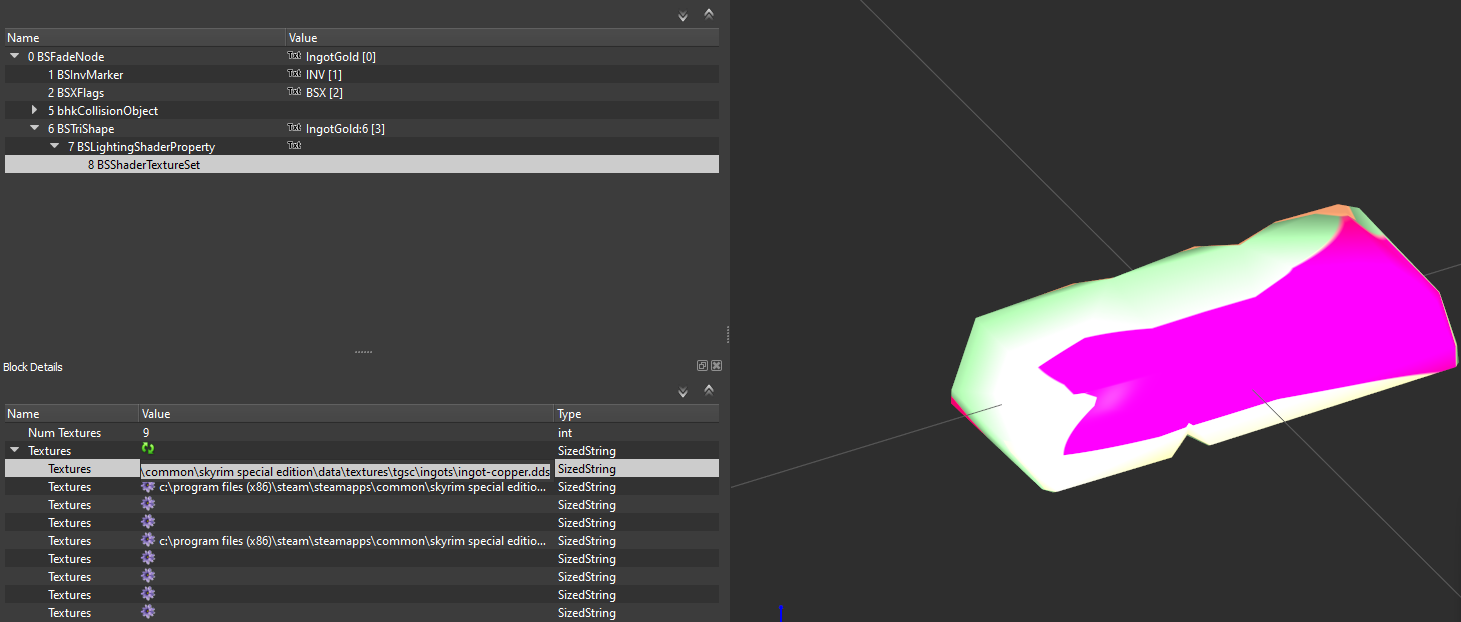
Task: Click the Txt icon in the BSLightingShaderProperty row
Action: 294,147
